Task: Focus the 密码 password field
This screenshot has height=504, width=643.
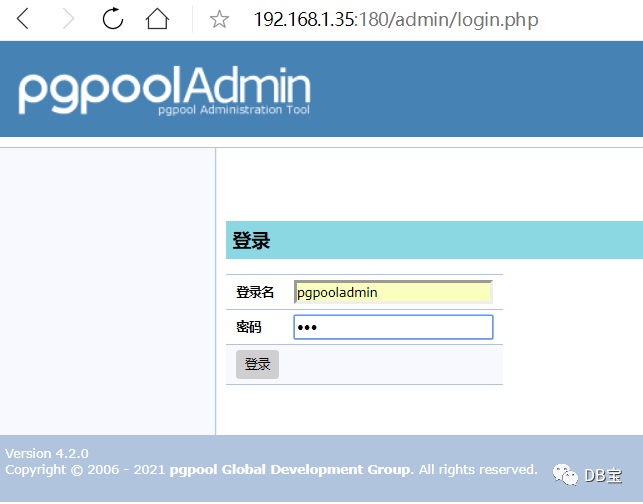Action: [393, 327]
